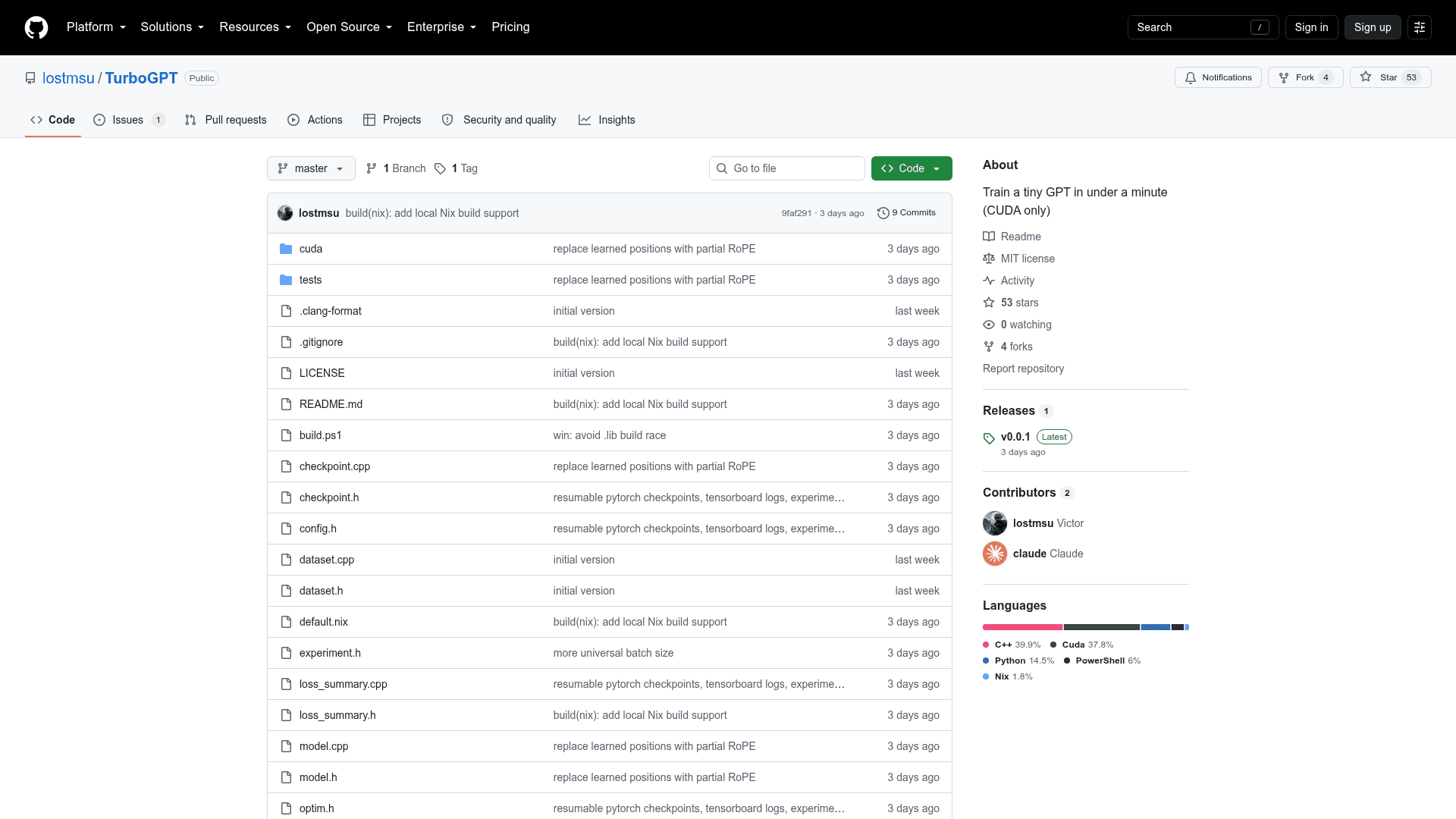
Task: Open lostmsu contributor avatar in sidebar
Action: [x=995, y=523]
